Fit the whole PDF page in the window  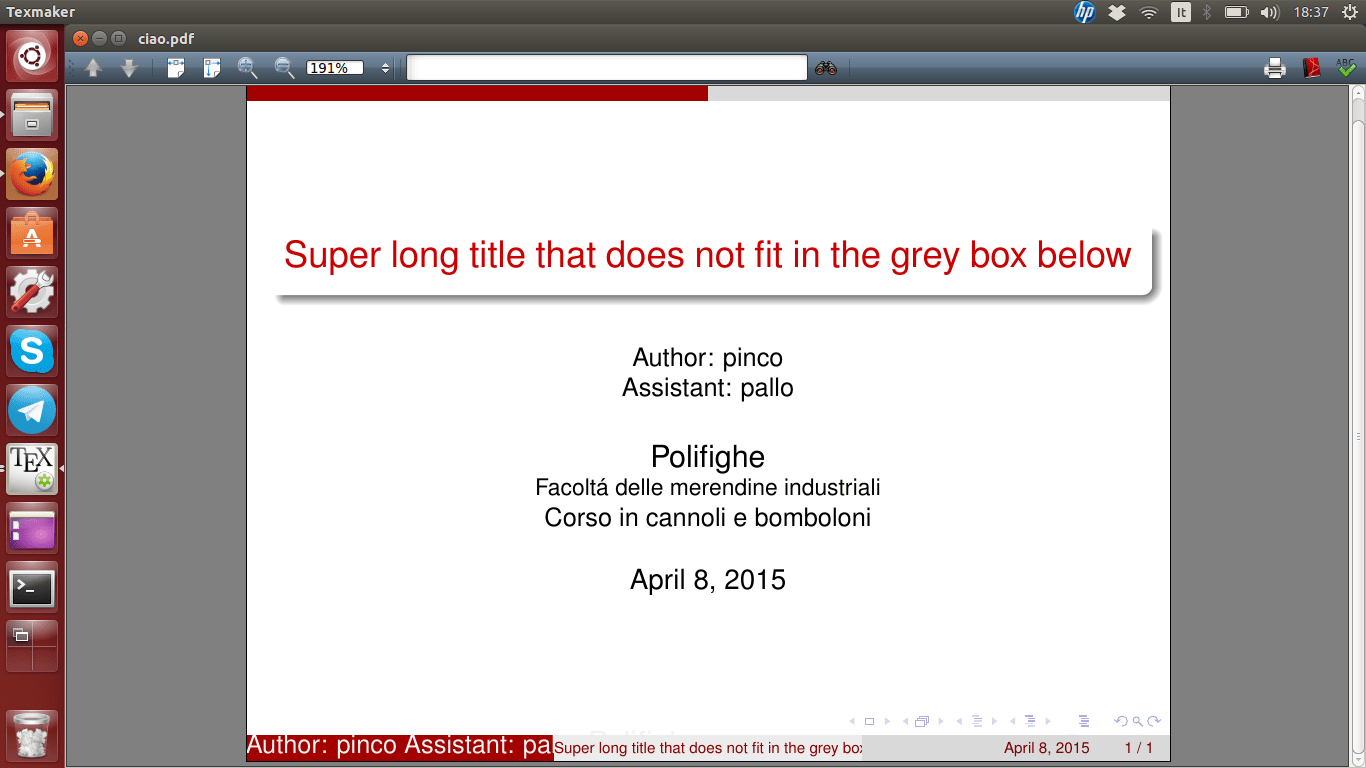212,68
